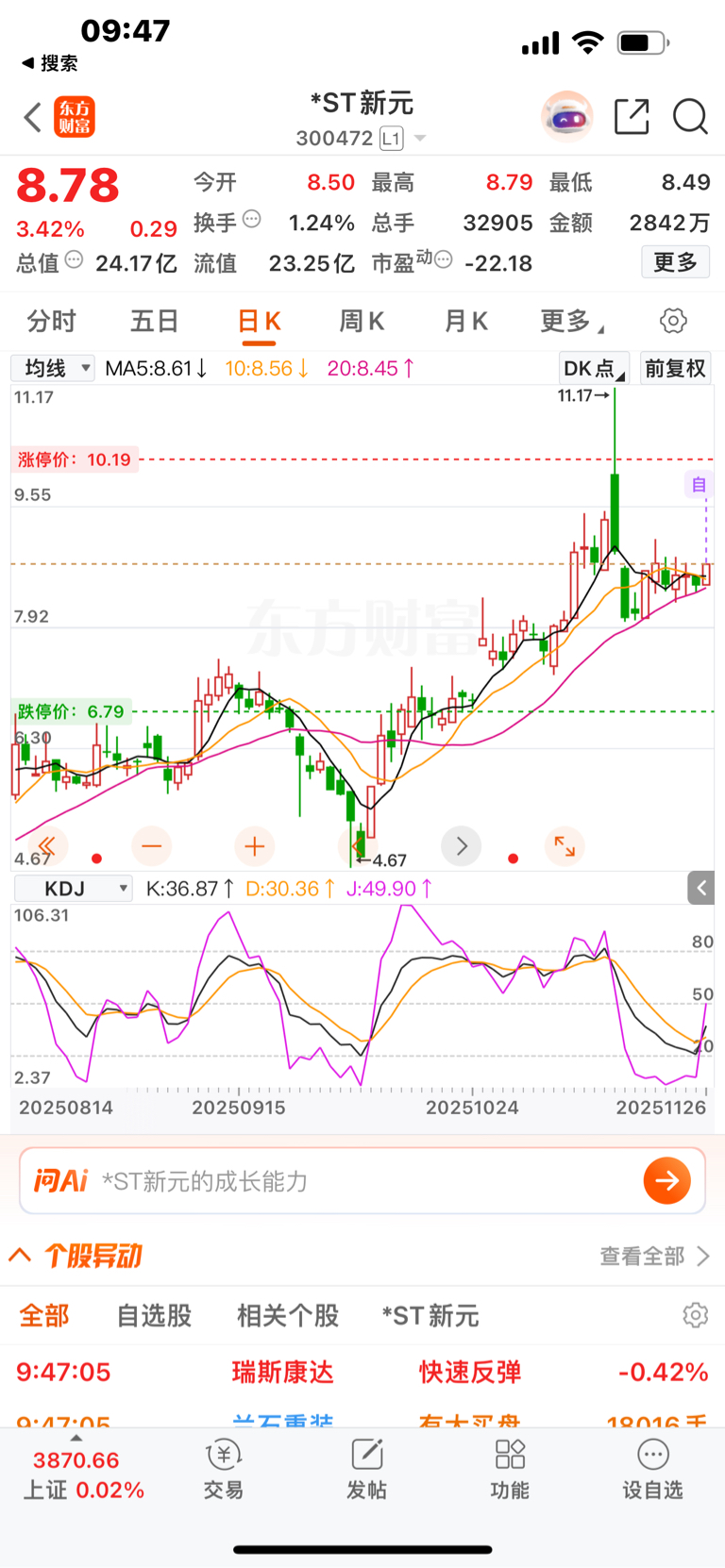Shift the chart left with double-arrow icon
725x1568 pixels.
pos(47,846)
